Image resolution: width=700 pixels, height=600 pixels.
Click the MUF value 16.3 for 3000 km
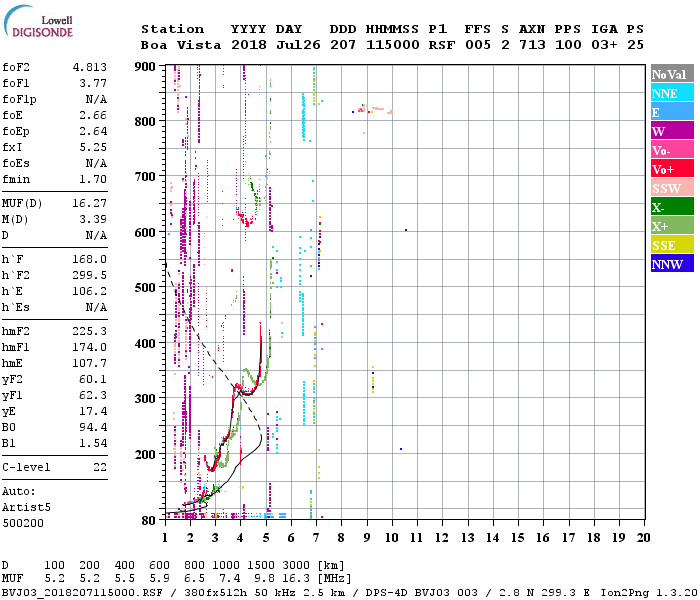pyautogui.click(x=296, y=578)
